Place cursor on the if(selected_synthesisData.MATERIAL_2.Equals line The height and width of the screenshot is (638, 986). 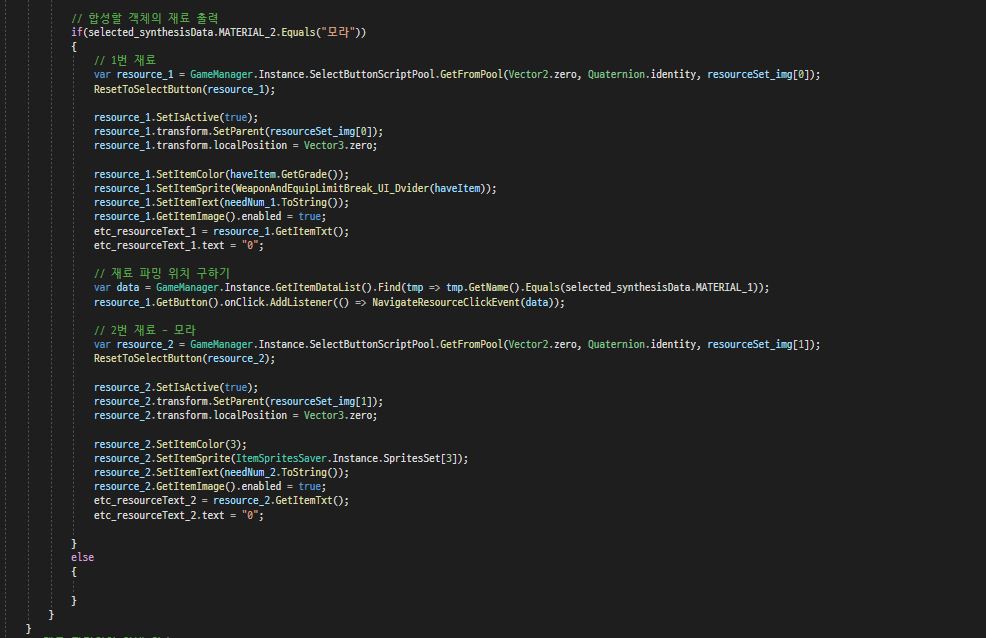click(218, 32)
